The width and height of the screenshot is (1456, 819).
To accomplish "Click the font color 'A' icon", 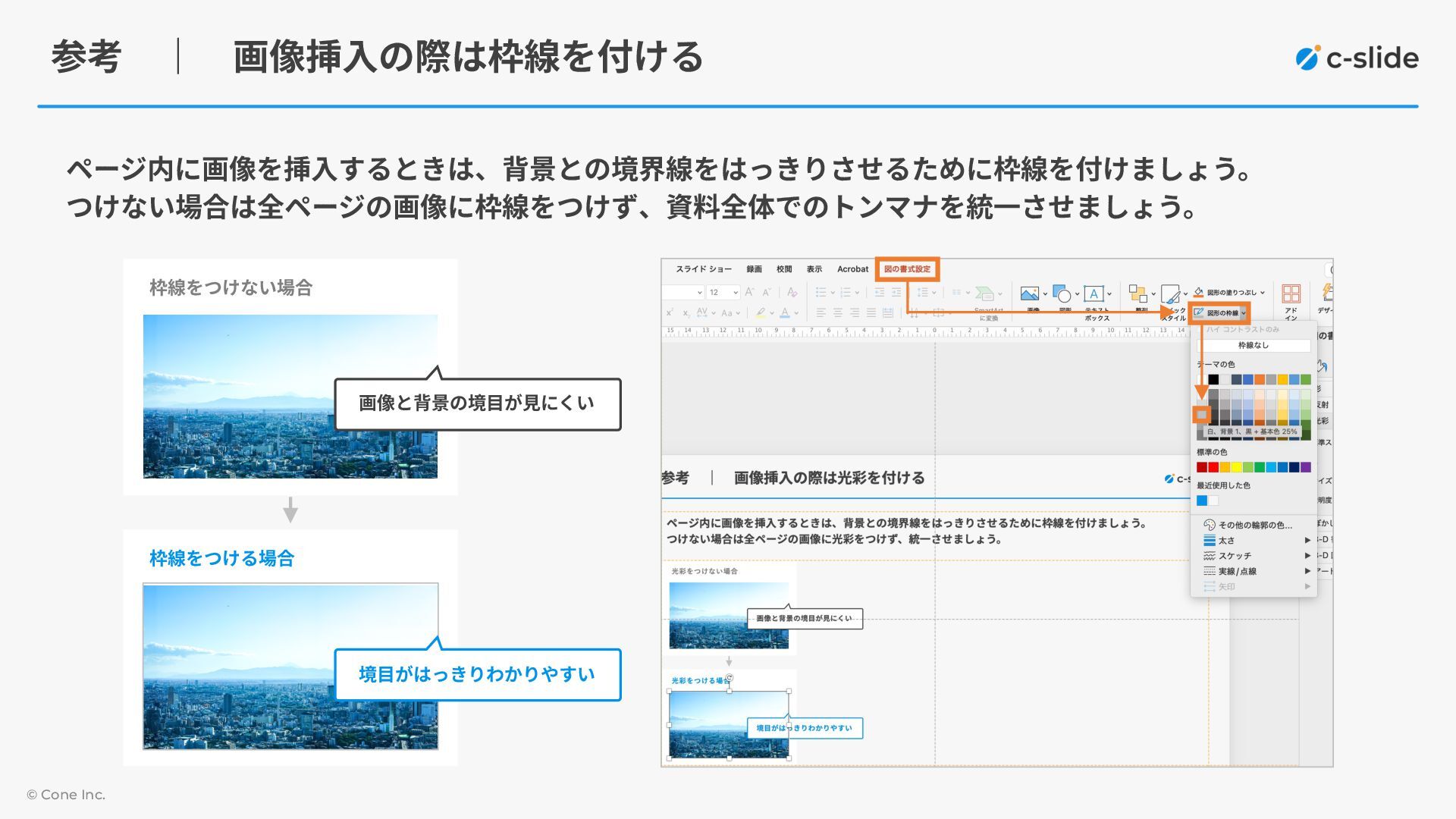I will tap(785, 312).
